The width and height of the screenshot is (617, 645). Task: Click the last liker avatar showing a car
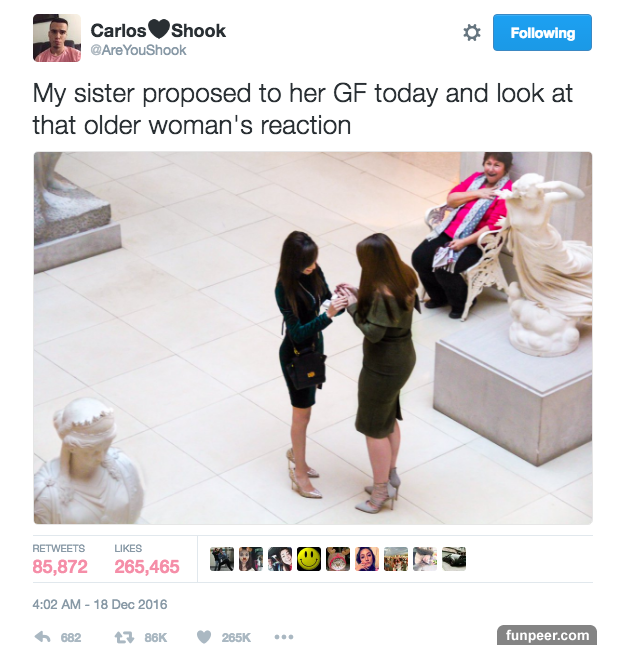pos(454,559)
